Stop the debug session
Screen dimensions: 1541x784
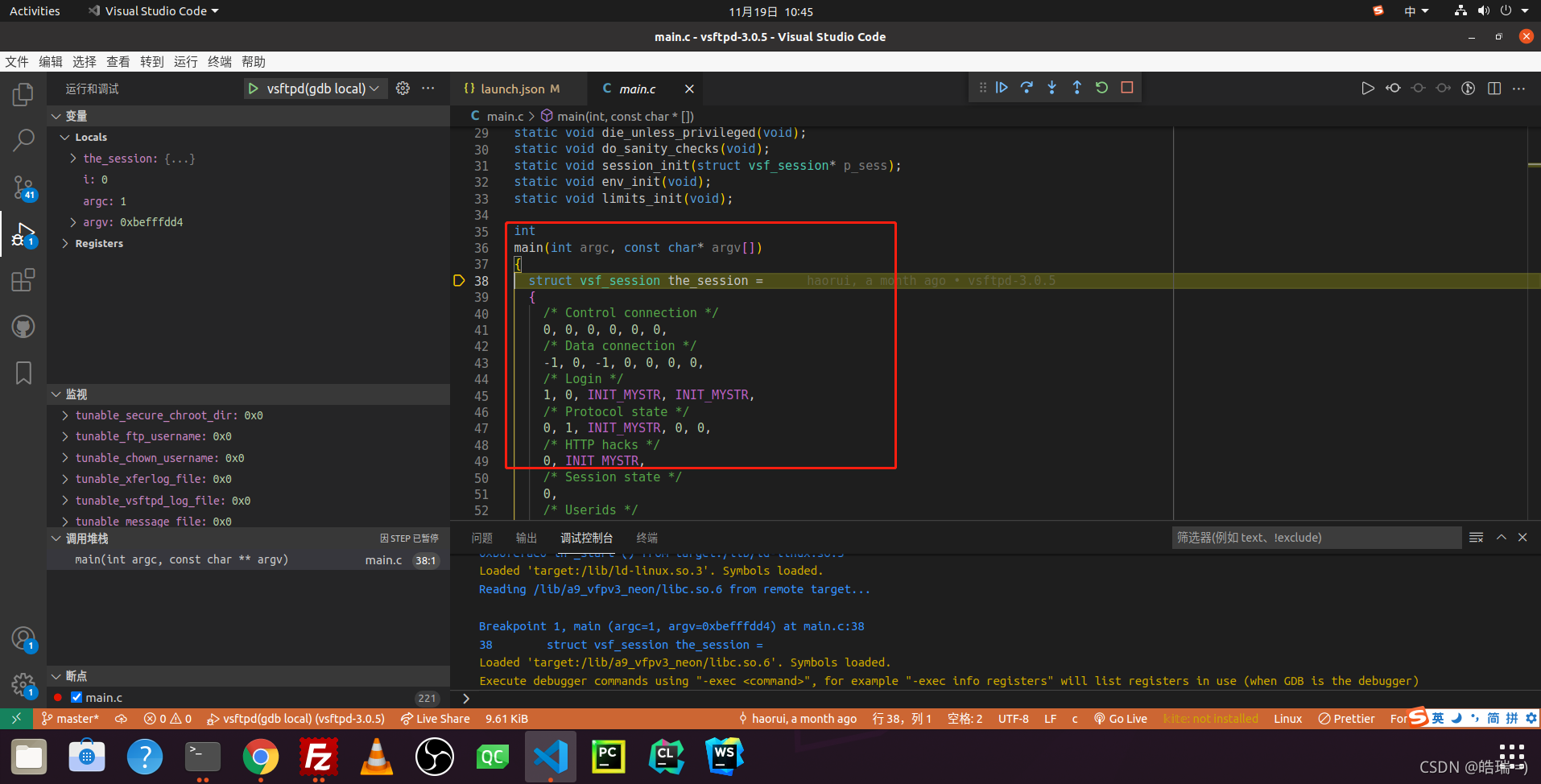click(x=1127, y=88)
